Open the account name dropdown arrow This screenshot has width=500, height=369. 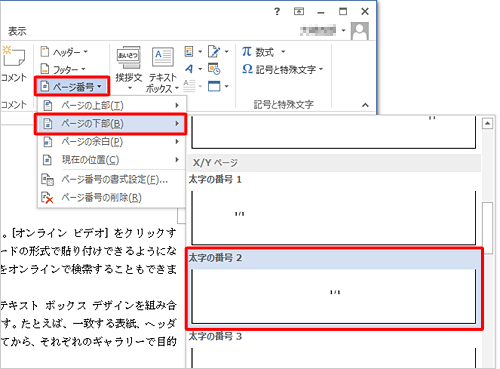(x=343, y=31)
